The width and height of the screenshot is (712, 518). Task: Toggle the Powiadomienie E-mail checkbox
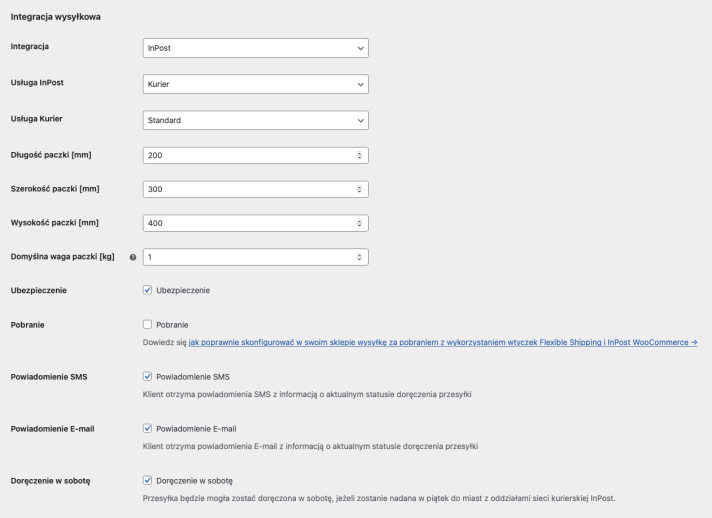[148, 428]
